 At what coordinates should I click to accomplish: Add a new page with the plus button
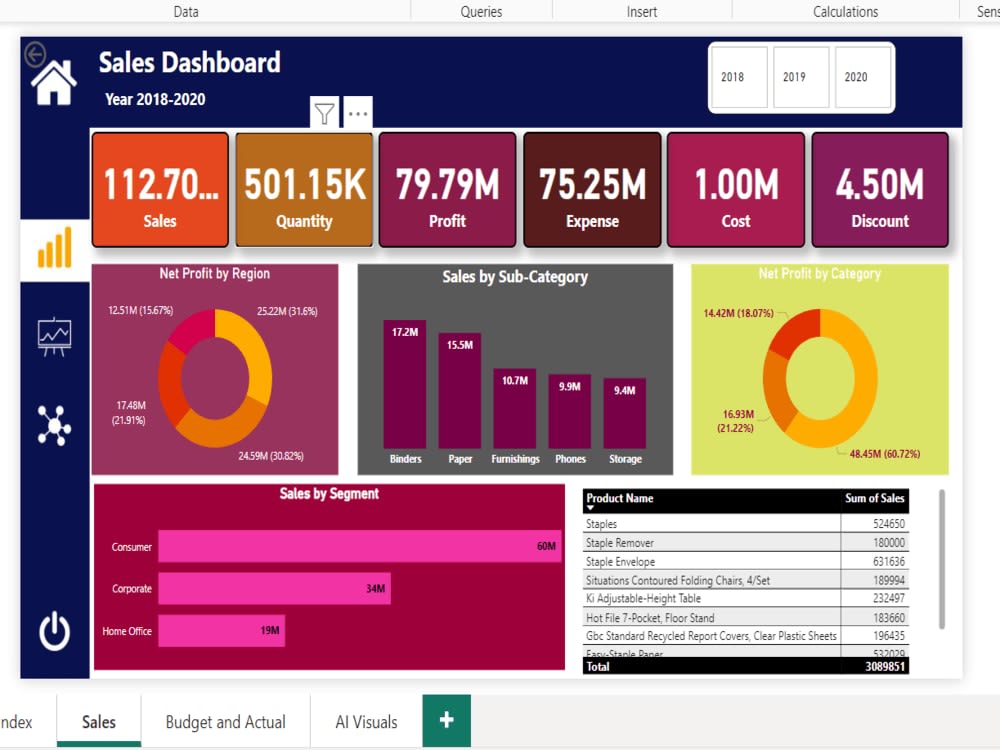[x=445, y=719]
